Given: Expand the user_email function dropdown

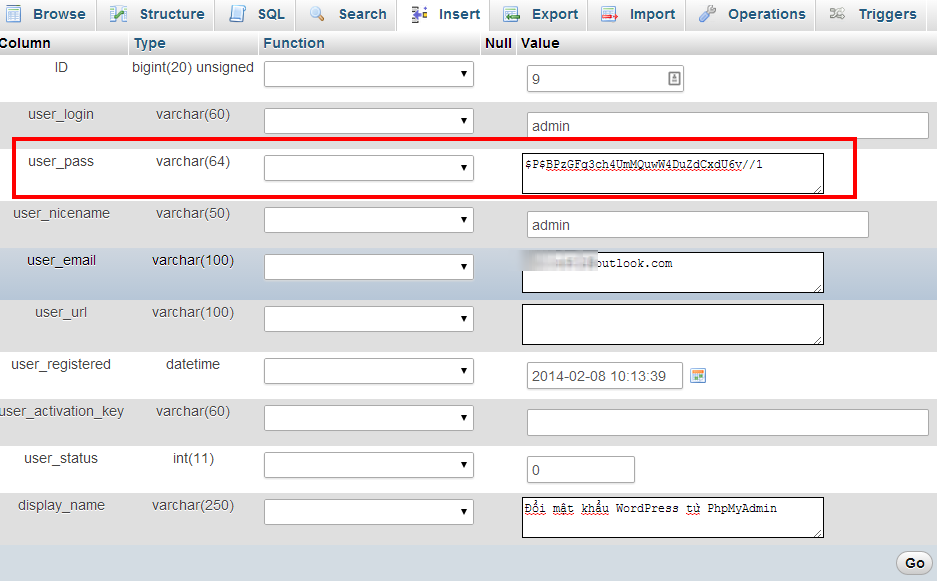Looking at the screenshot, I should [x=368, y=267].
